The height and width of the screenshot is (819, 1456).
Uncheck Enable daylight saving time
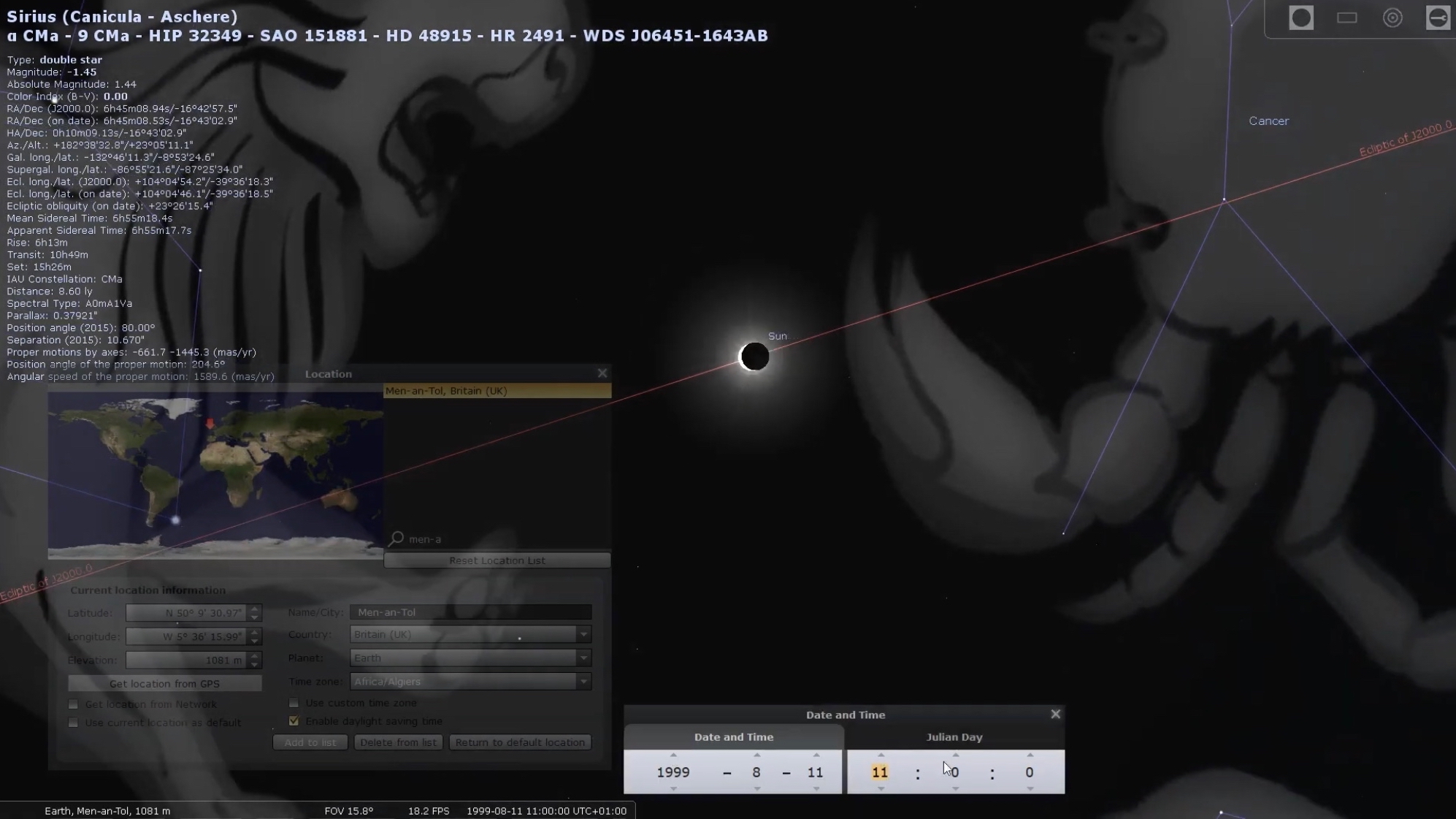click(x=294, y=721)
